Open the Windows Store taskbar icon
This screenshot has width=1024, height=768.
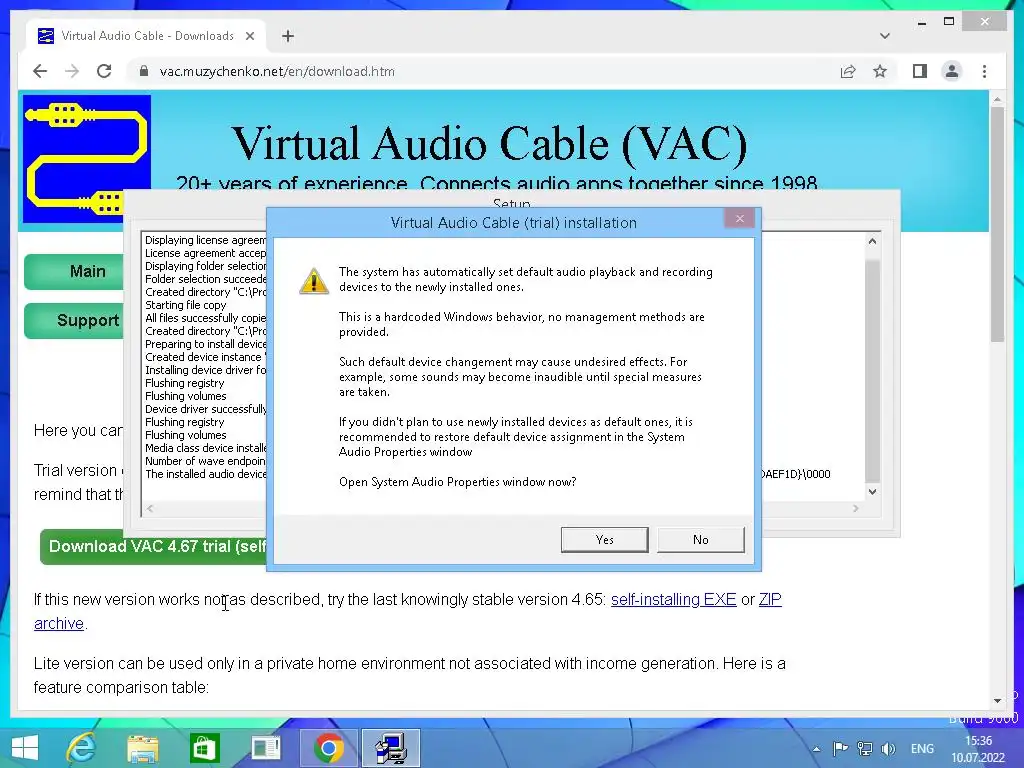pyautogui.click(x=204, y=748)
